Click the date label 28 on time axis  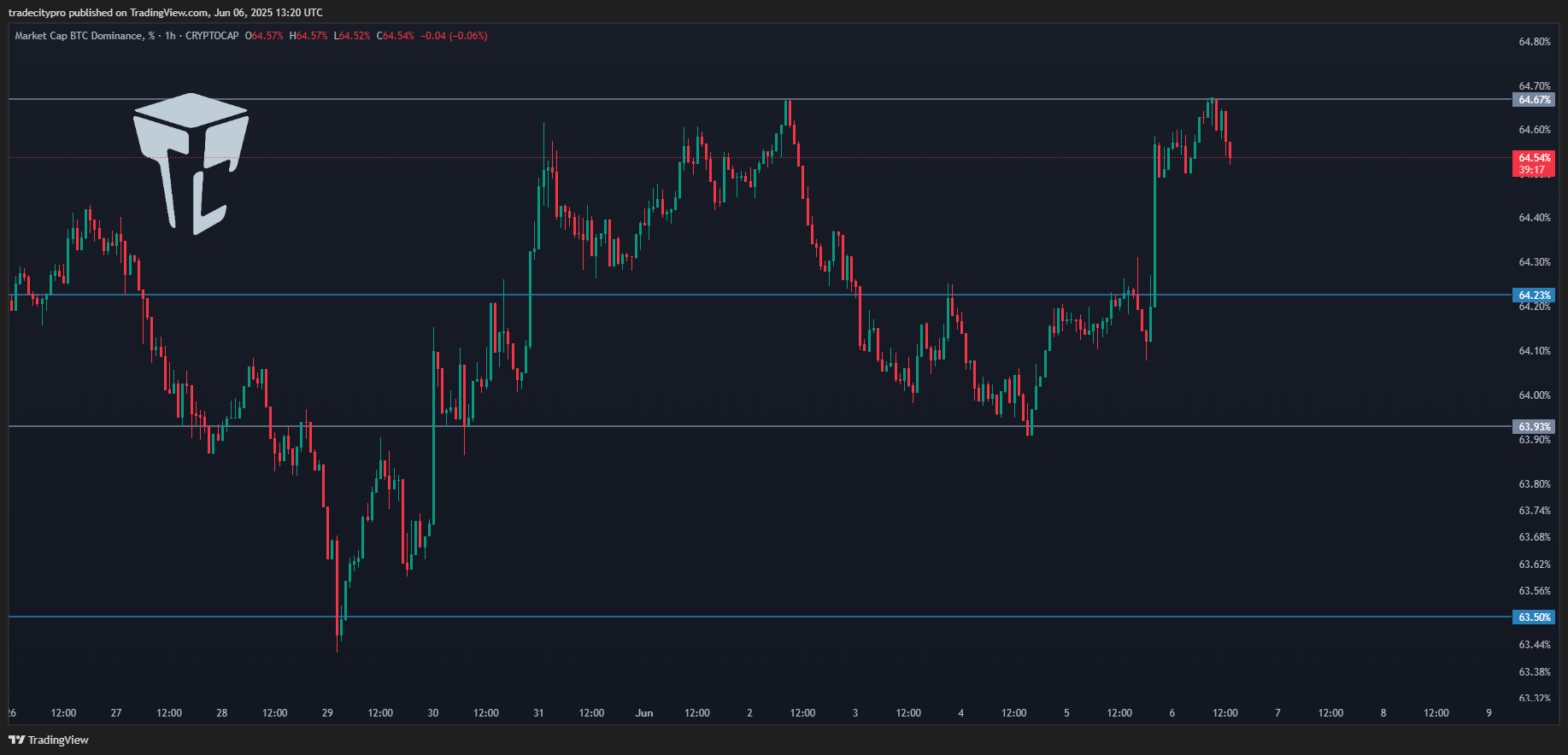click(x=222, y=713)
